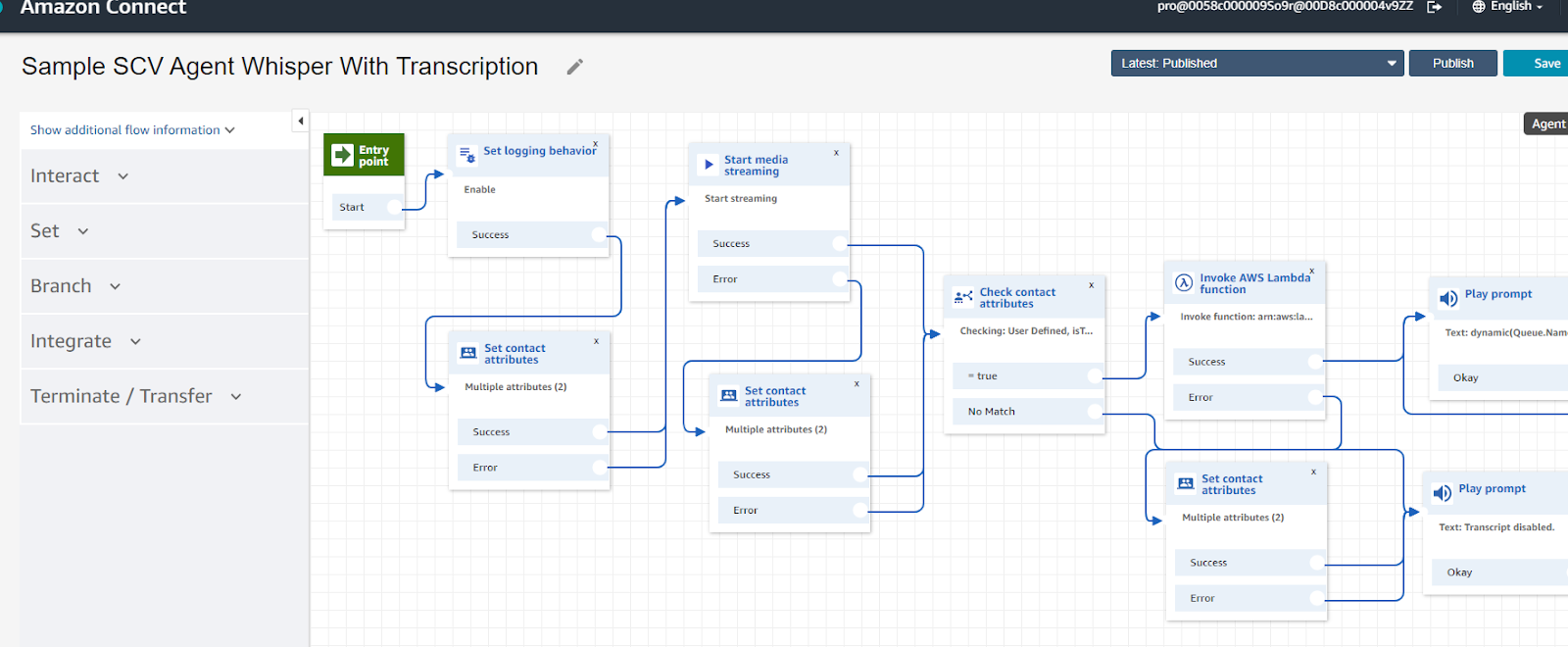Remove the Check contact attributes block
Screen dimensions: 1568x647
click(1091, 285)
